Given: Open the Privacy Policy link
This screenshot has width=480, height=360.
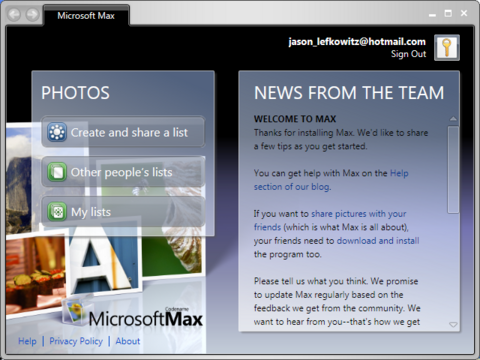Looking at the screenshot, I should tap(76, 341).
